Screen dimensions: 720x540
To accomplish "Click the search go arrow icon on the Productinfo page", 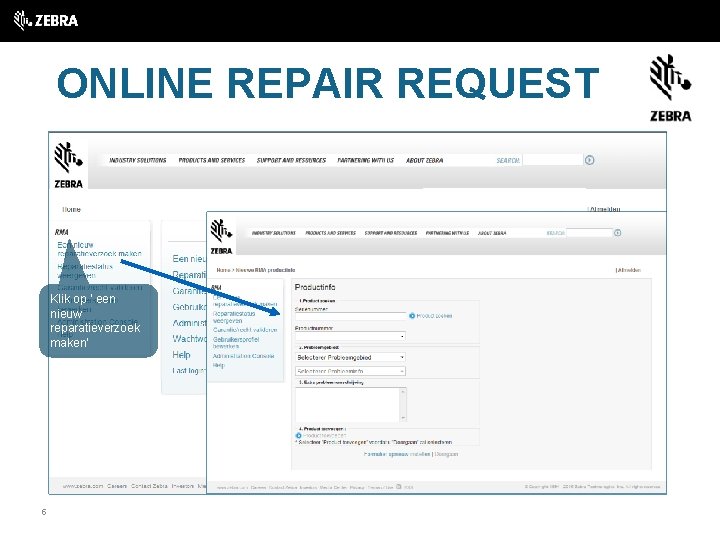I will click(618, 233).
